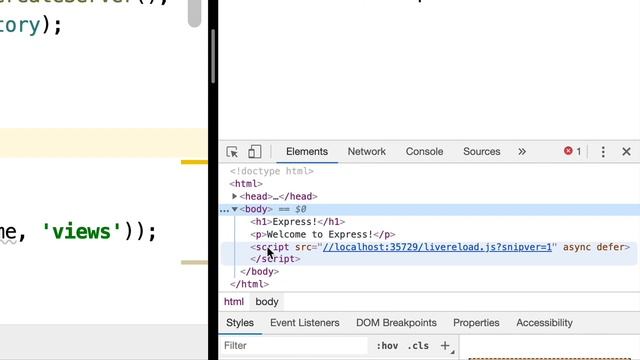This screenshot has height=360, width=640.
Task: Select the closing body tag
Action: (260, 271)
